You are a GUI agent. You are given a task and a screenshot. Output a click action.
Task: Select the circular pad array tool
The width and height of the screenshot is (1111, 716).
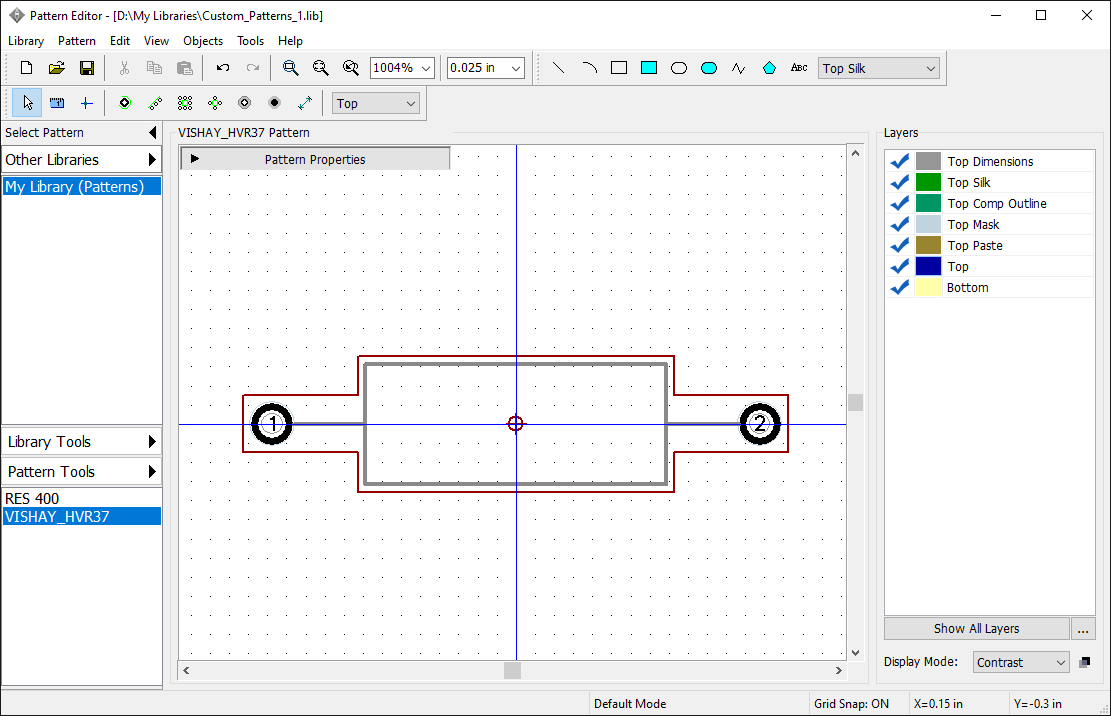[x=215, y=103]
